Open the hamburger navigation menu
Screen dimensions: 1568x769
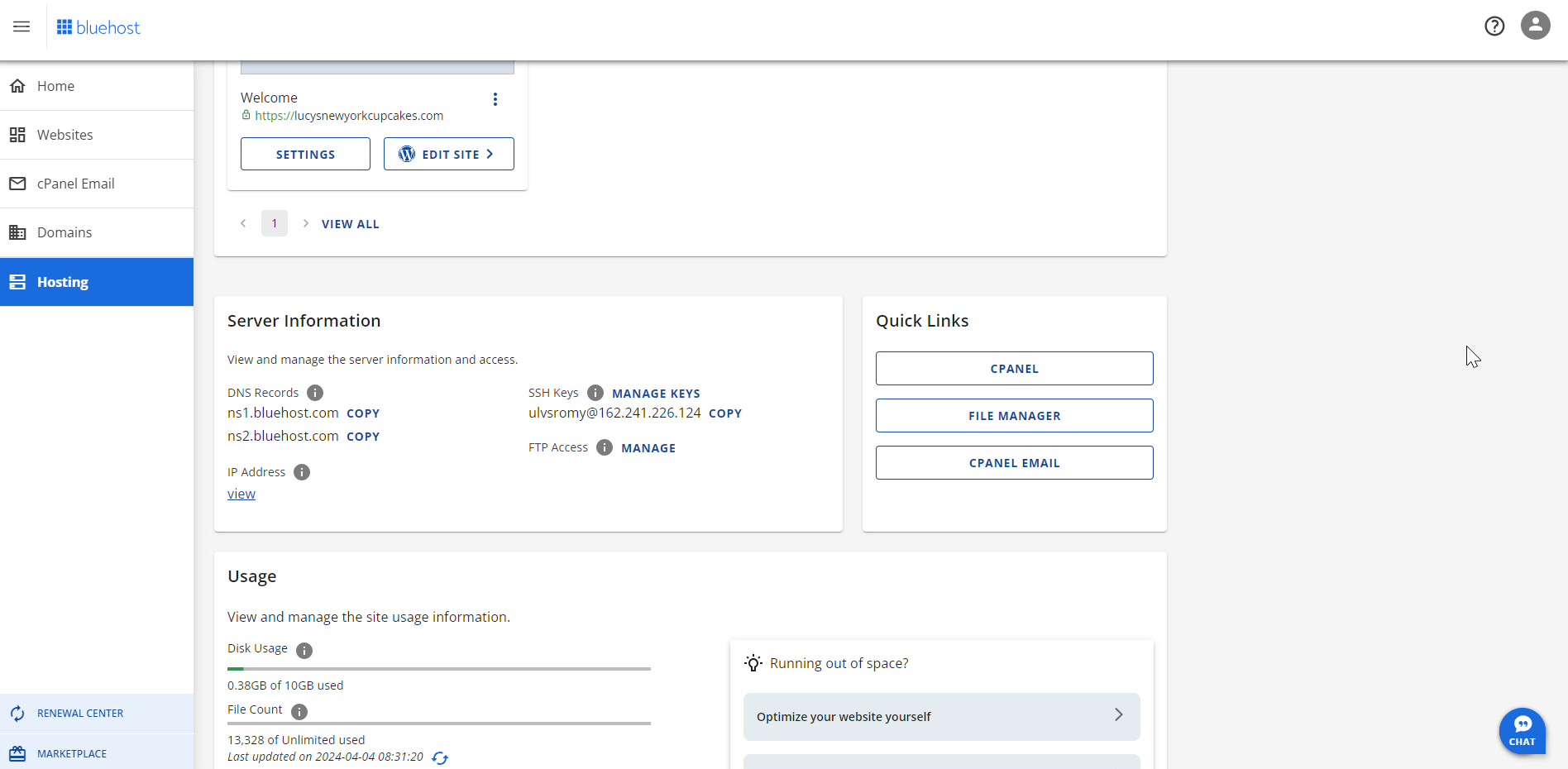(21, 26)
